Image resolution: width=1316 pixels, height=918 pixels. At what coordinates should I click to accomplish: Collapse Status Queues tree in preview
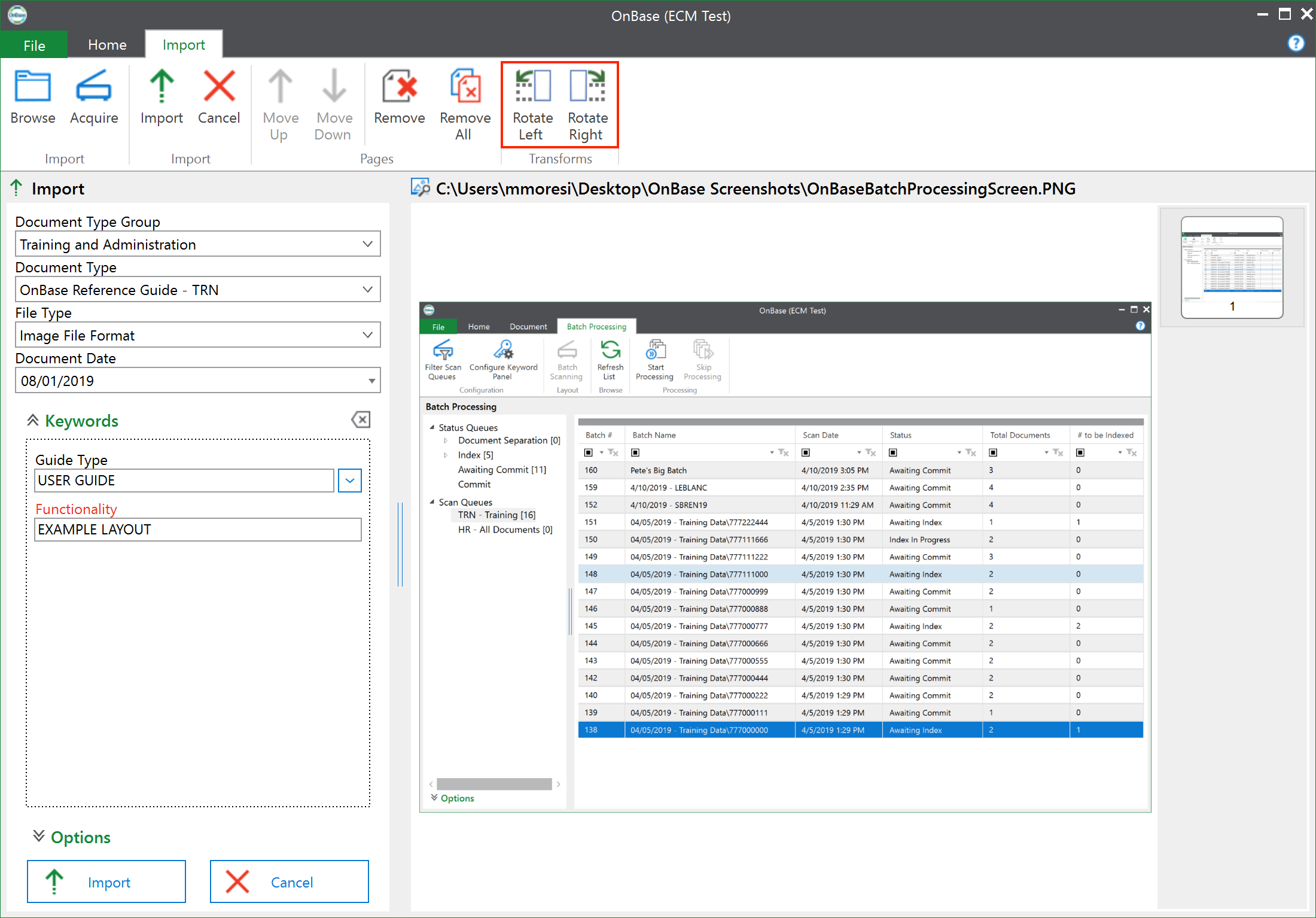click(x=431, y=427)
